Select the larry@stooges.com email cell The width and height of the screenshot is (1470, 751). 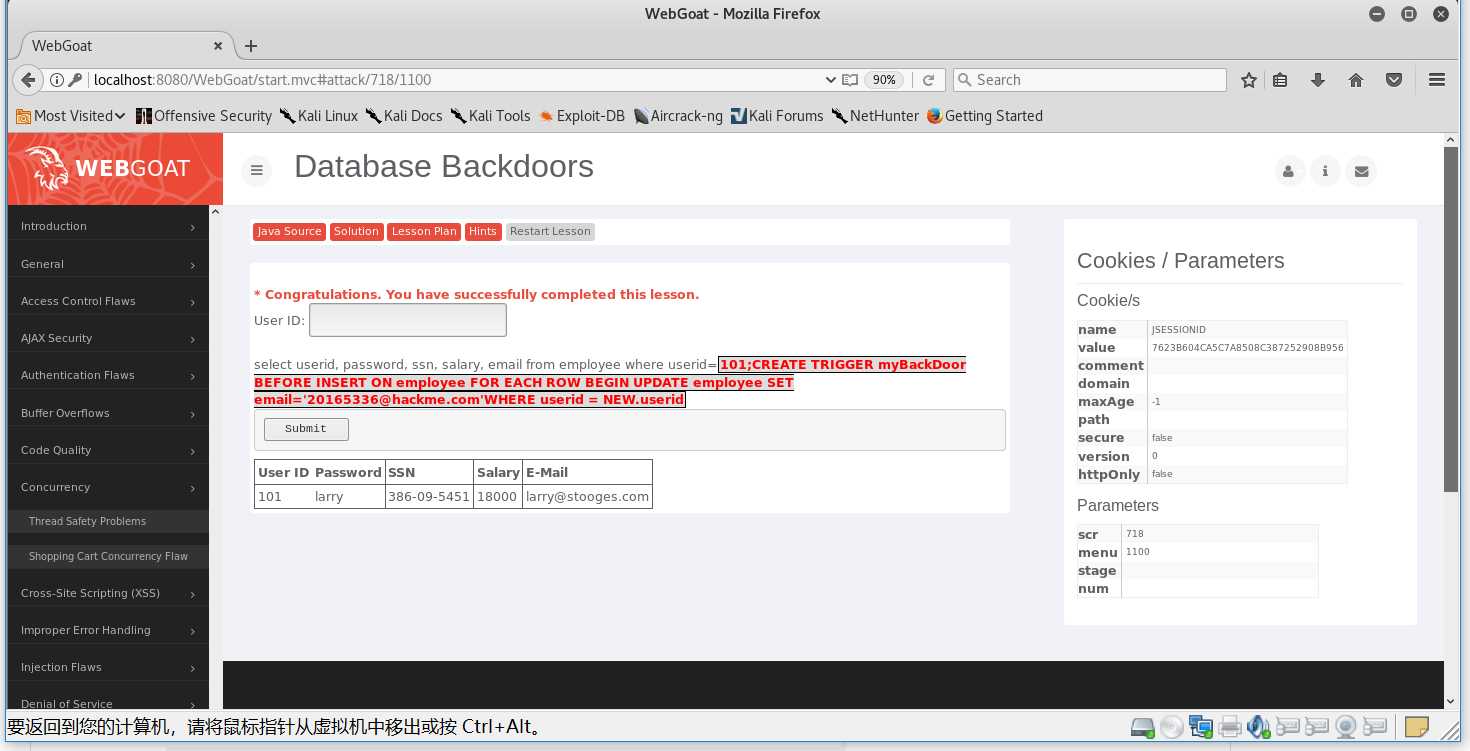click(x=588, y=497)
